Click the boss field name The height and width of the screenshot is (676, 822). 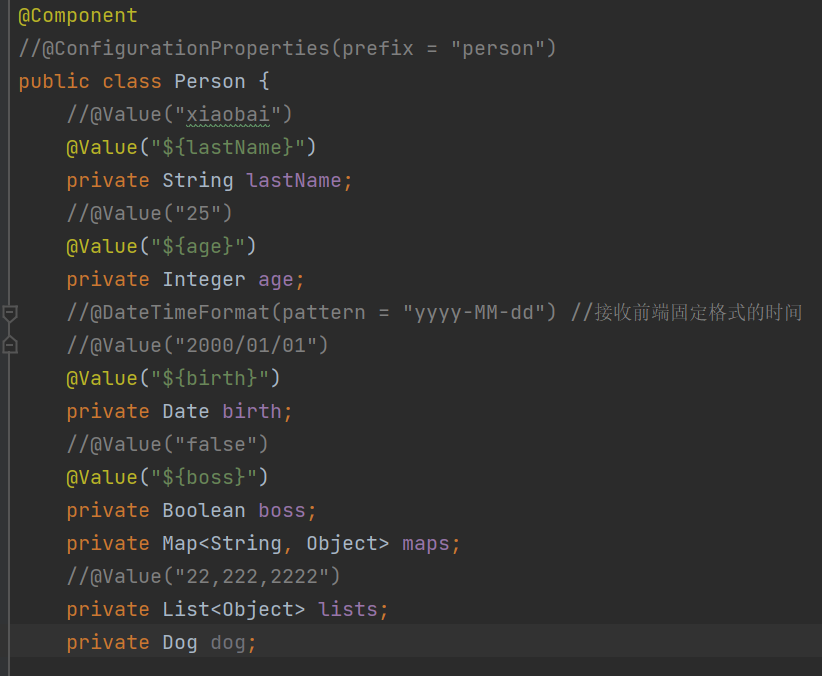click(282, 511)
